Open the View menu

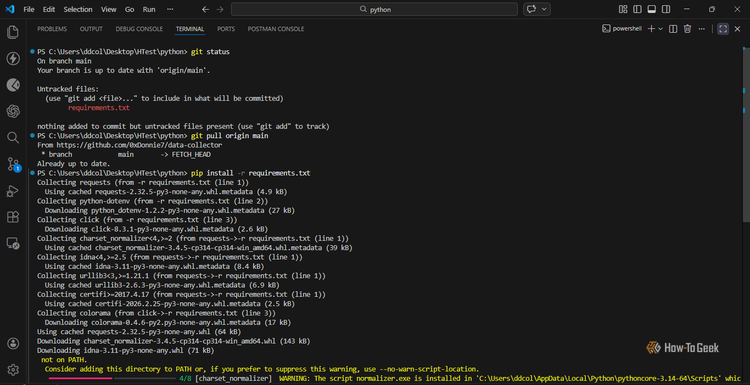109,9
